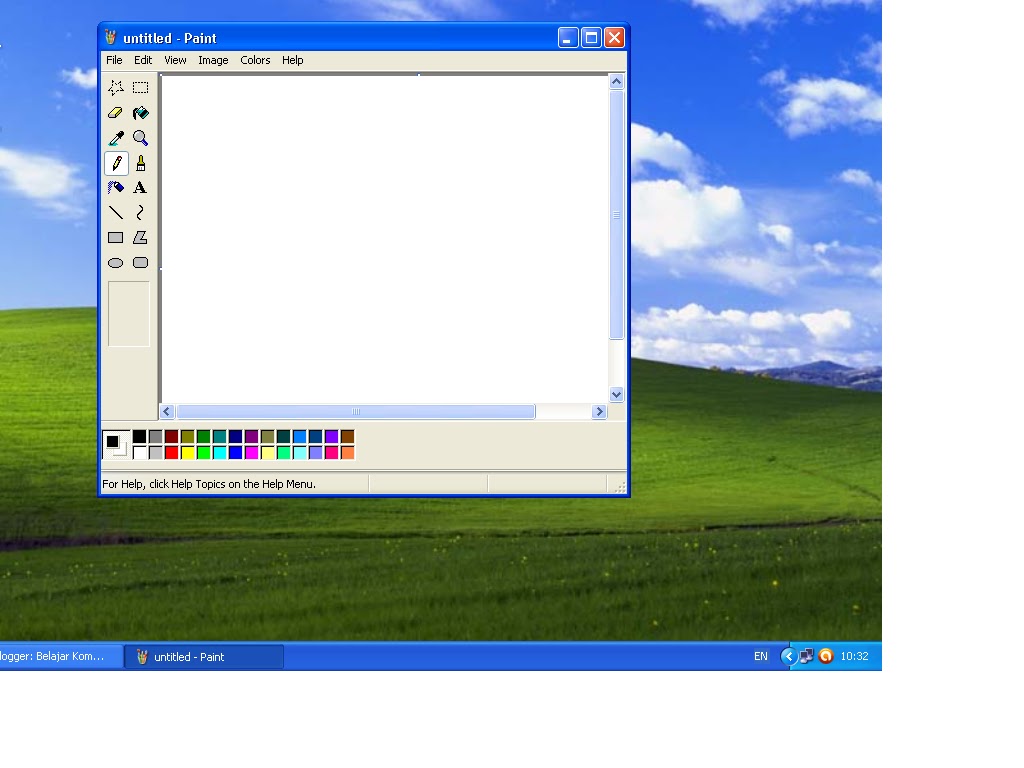The image size is (1024, 768).
Task: Select the brown color swatch
Action: coord(347,437)
